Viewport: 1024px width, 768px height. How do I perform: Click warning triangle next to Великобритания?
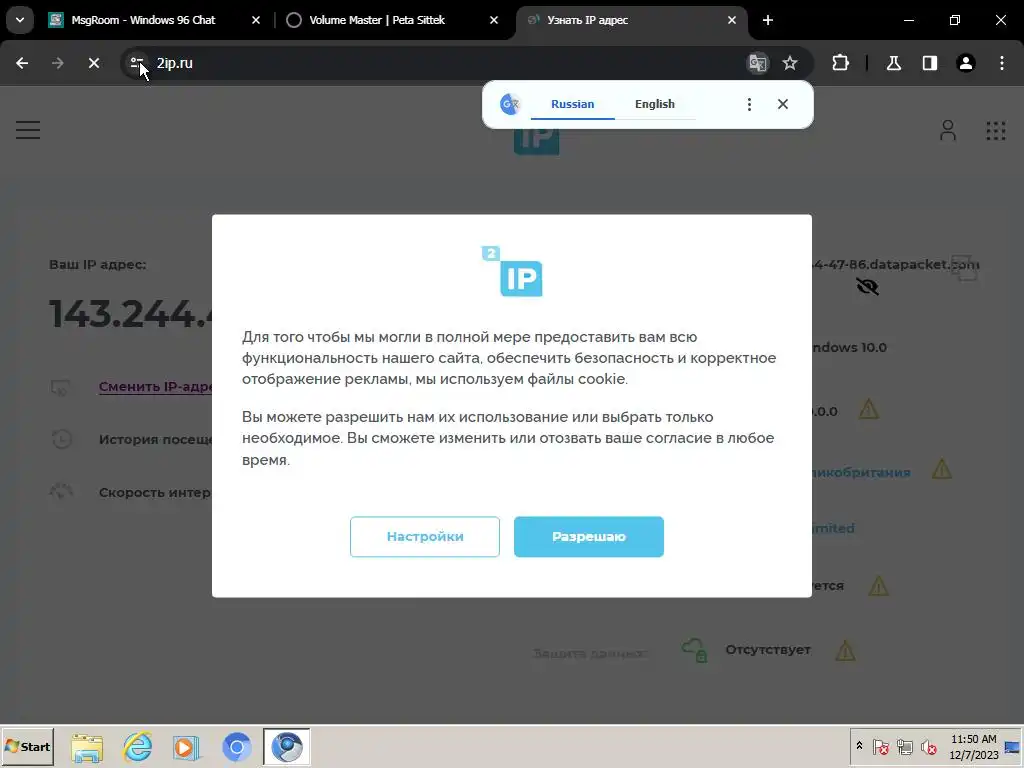pos(942,469)
